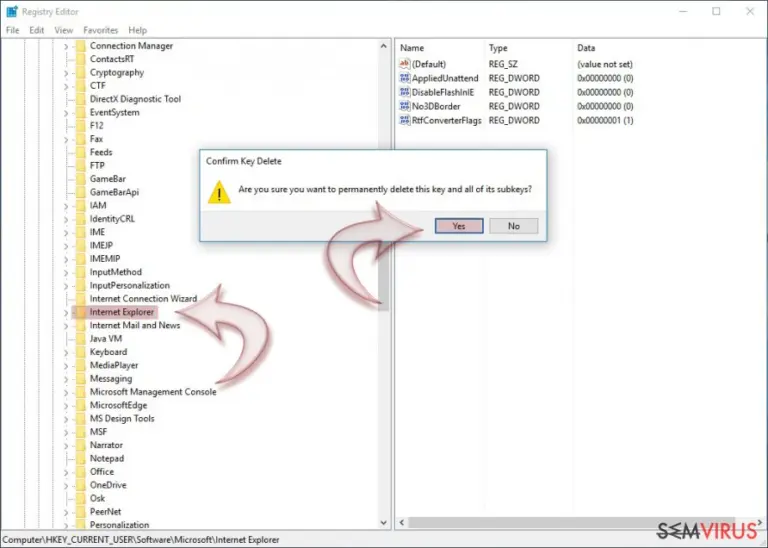The height and width of the screenshot is (548, 768).
Task: Select the MS Design Tools key
Action: pyautogui.click(x=122, y=418)
